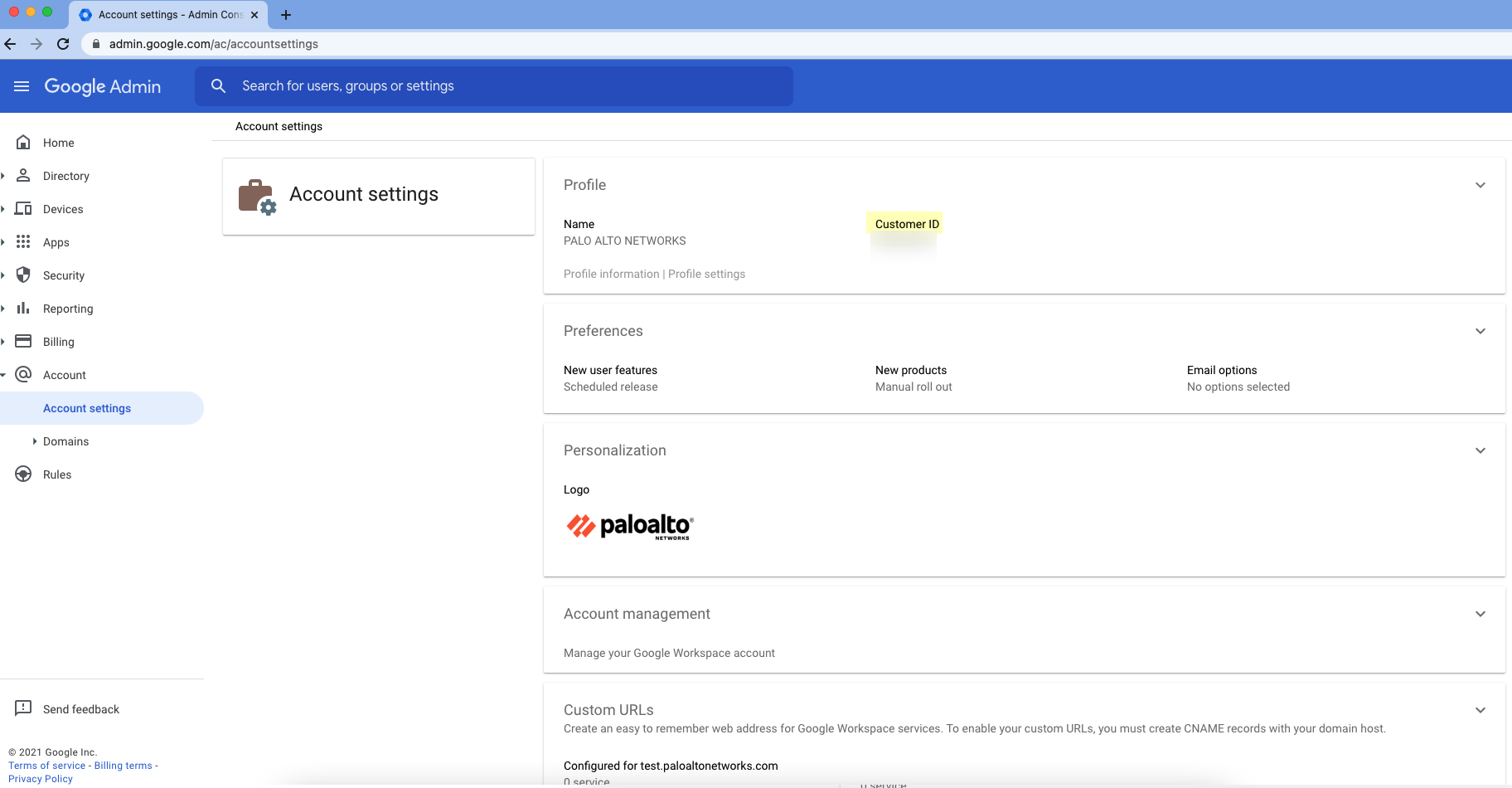The width and height of the screenshot is (1512, 788).
Task: Open Billing in the sidebar
Action: (x=59, y=342)
